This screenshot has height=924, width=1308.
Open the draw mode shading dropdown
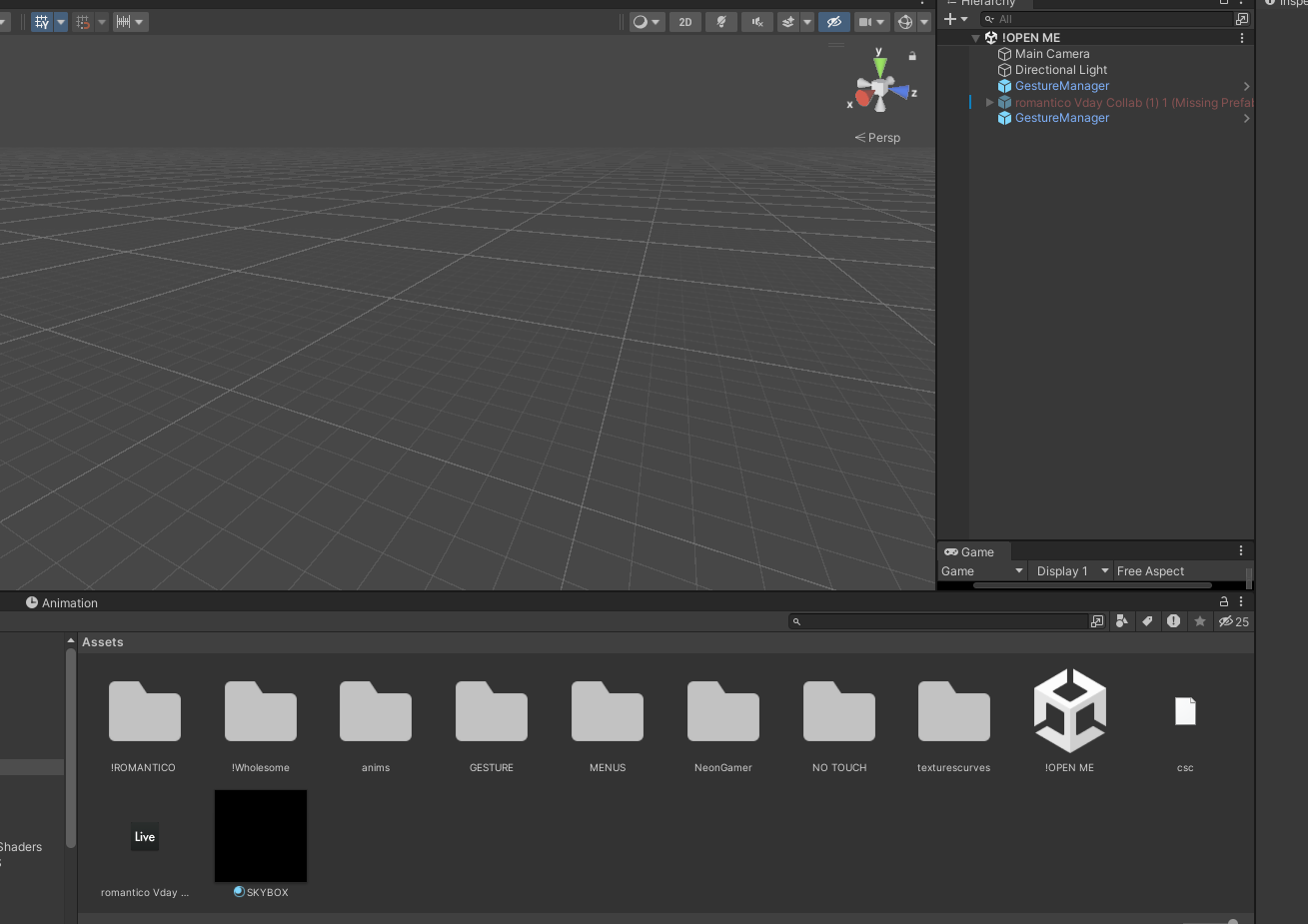(x=647, y=22)
